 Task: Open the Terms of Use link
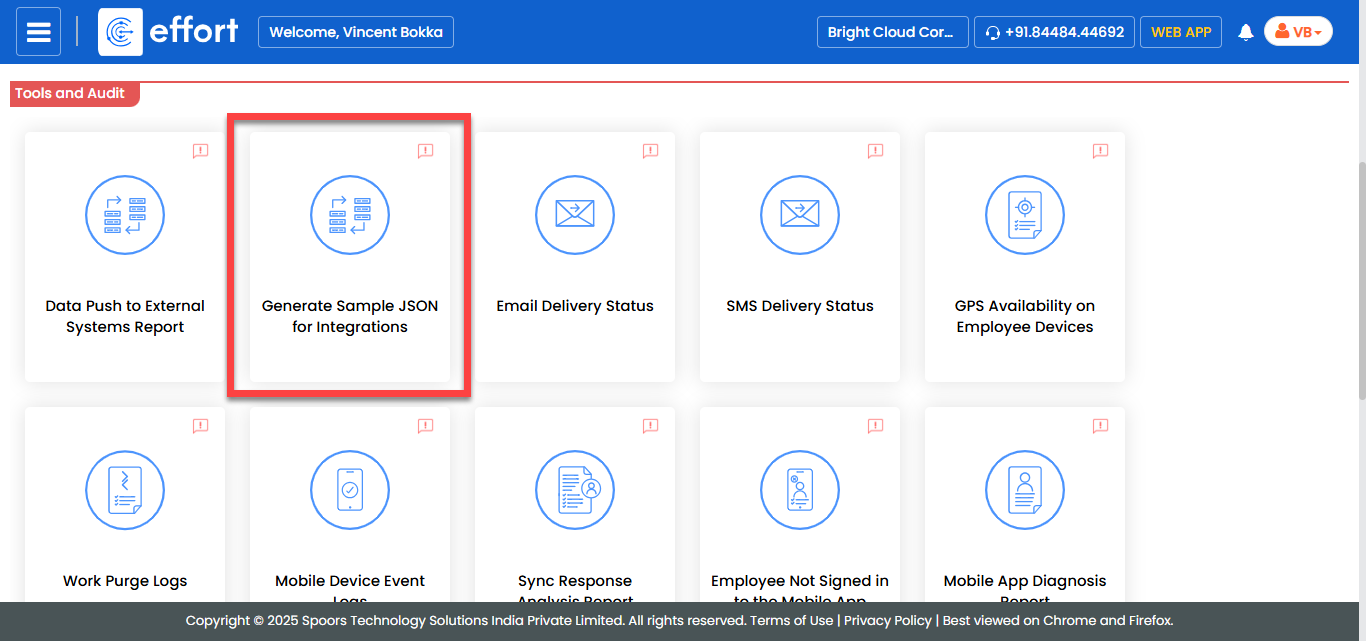click(792, 621)
